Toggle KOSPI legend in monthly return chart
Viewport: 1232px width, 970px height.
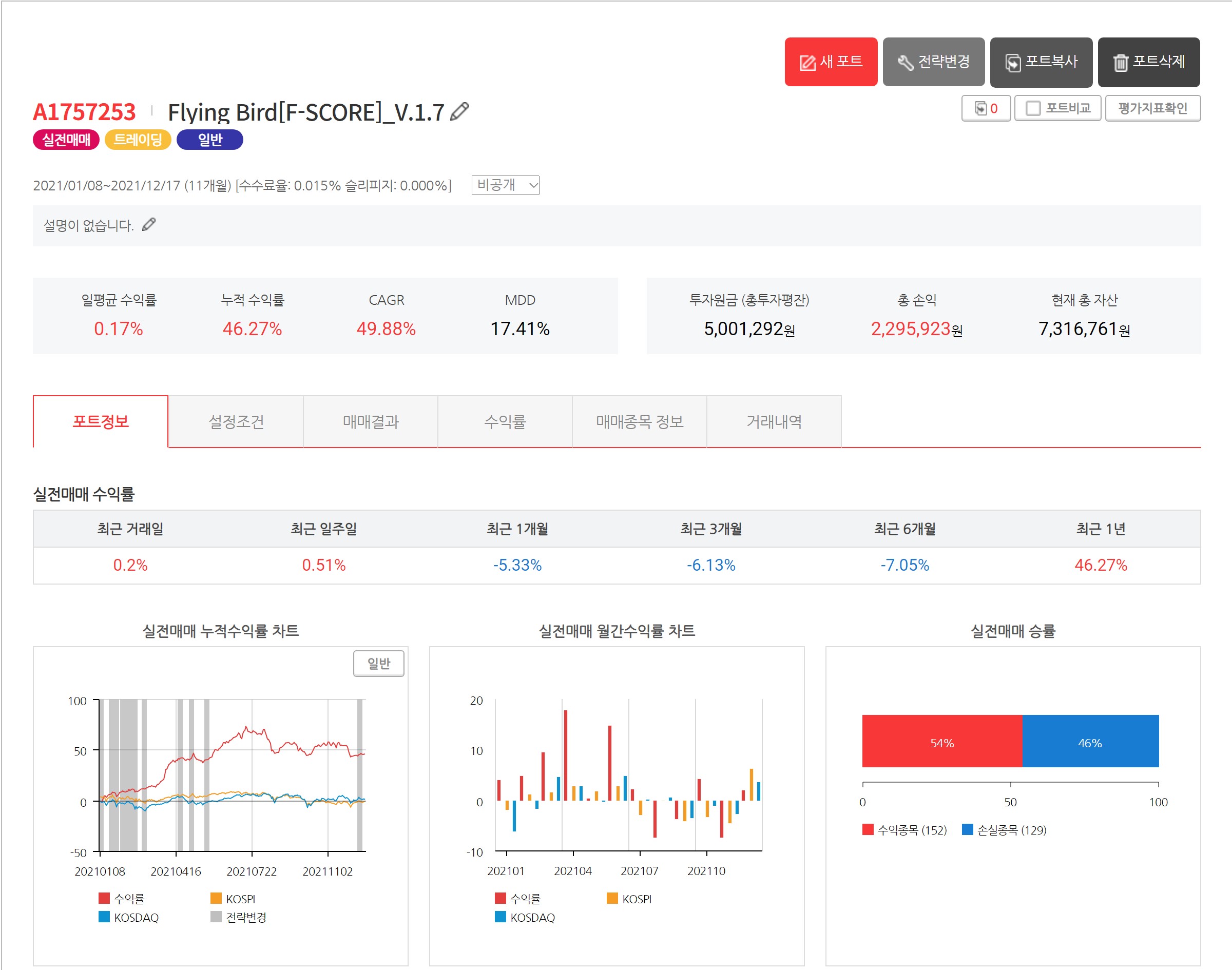click(629, 899)
